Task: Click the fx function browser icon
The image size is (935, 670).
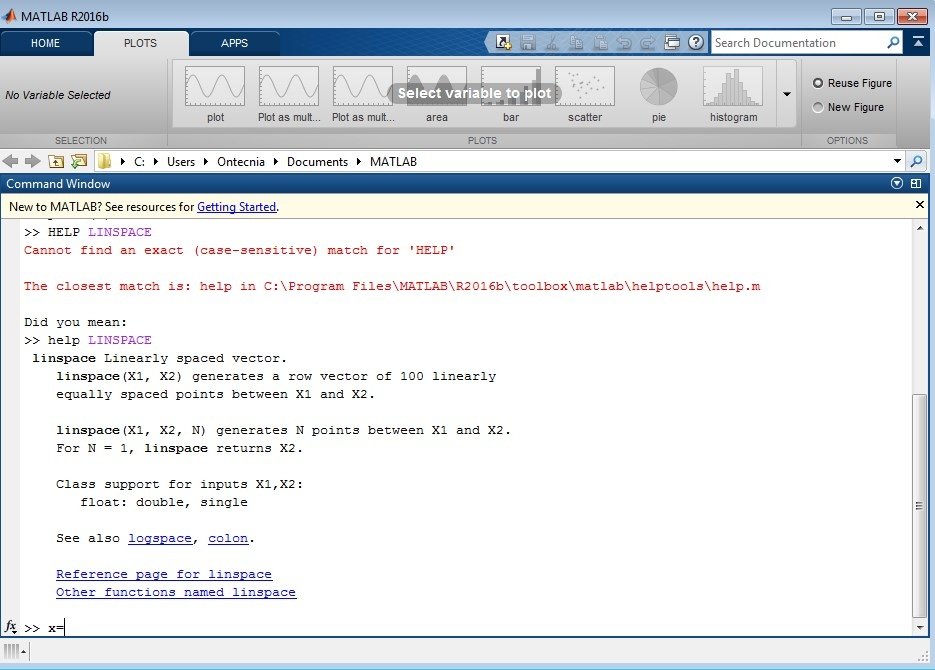Action: point(10,626)
